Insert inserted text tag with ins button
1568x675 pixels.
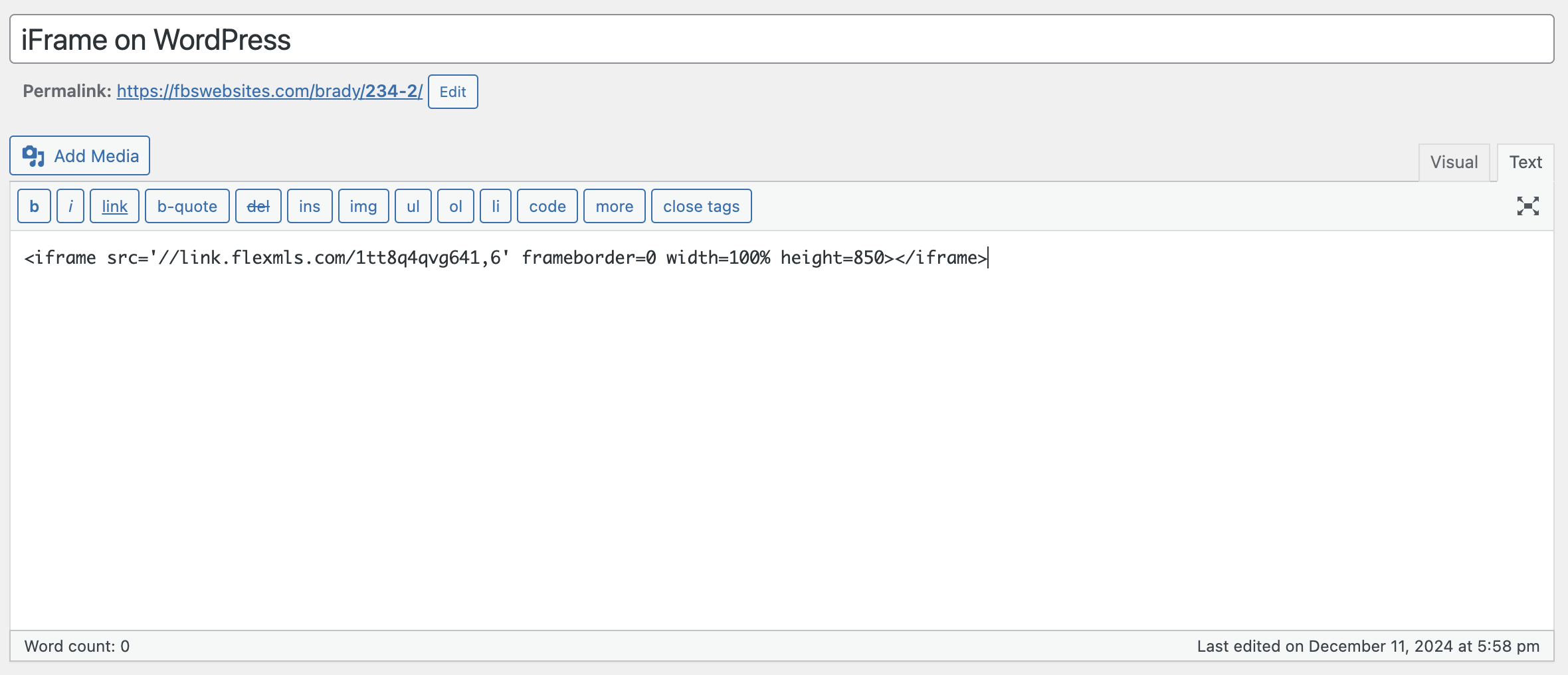(x=310, y=206)
